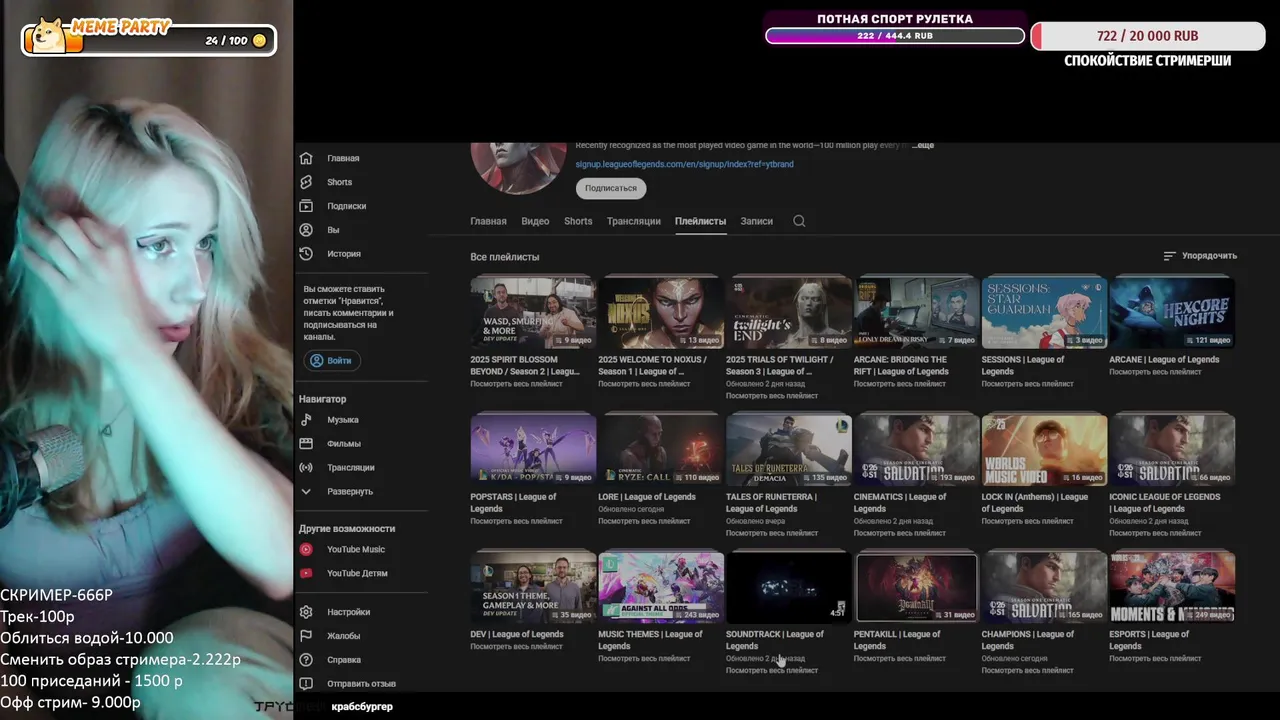Viewport: 1280px width, 720px height.
Task: Switch to the channel Трансляции tab
Action: click(x=633, y=221)
